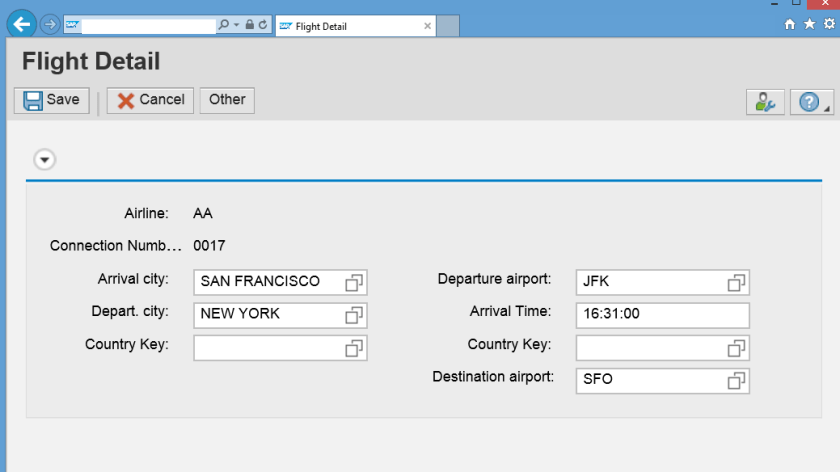Save the flight details

coord(52,100)
